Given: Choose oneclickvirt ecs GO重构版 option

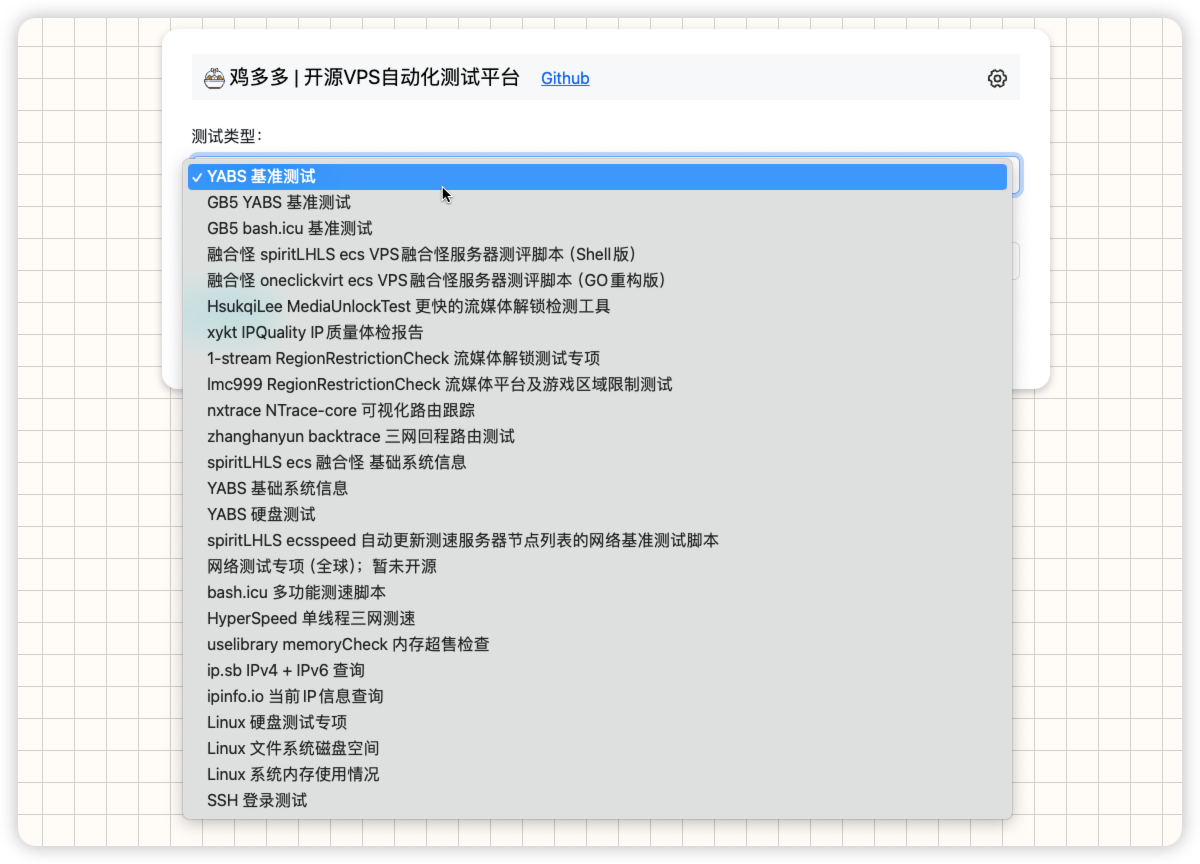Looking at the screenshot, I should [436, 280].
